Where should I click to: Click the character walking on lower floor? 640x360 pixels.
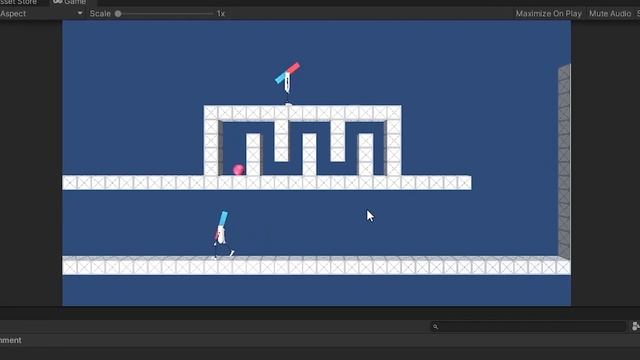coord(222,235)
